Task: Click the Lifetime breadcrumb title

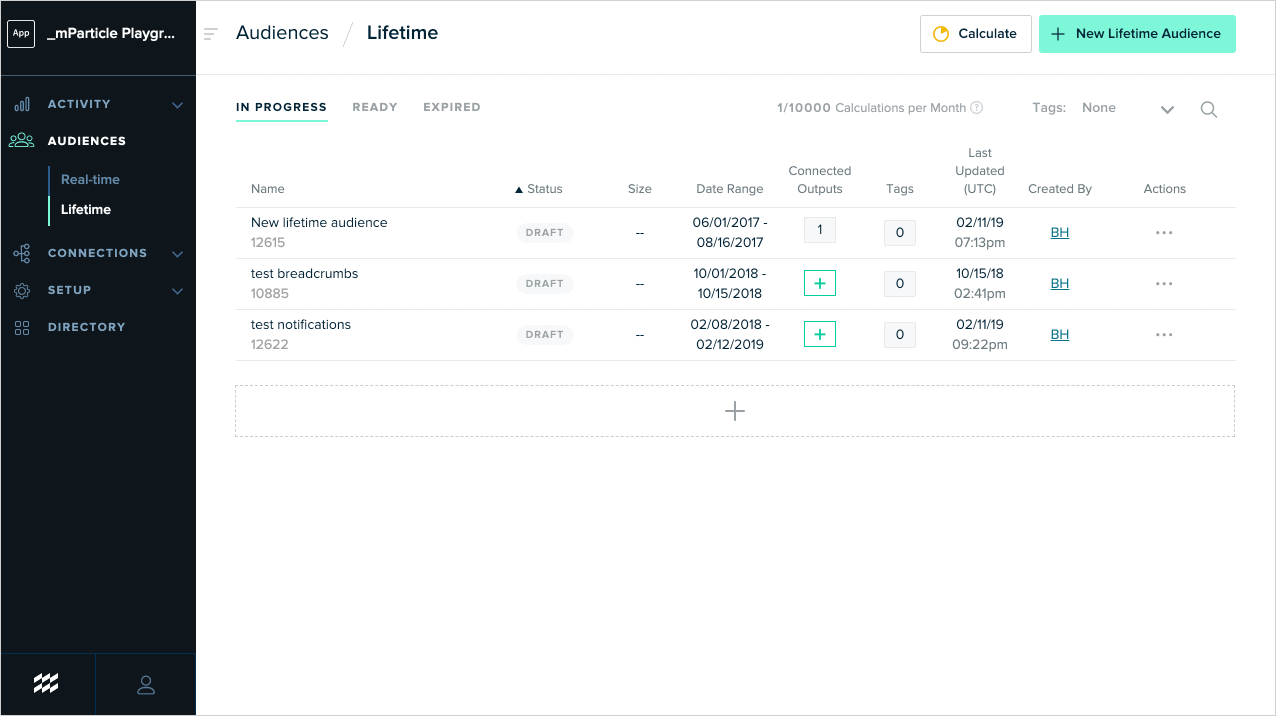Action: pos(402,33)
